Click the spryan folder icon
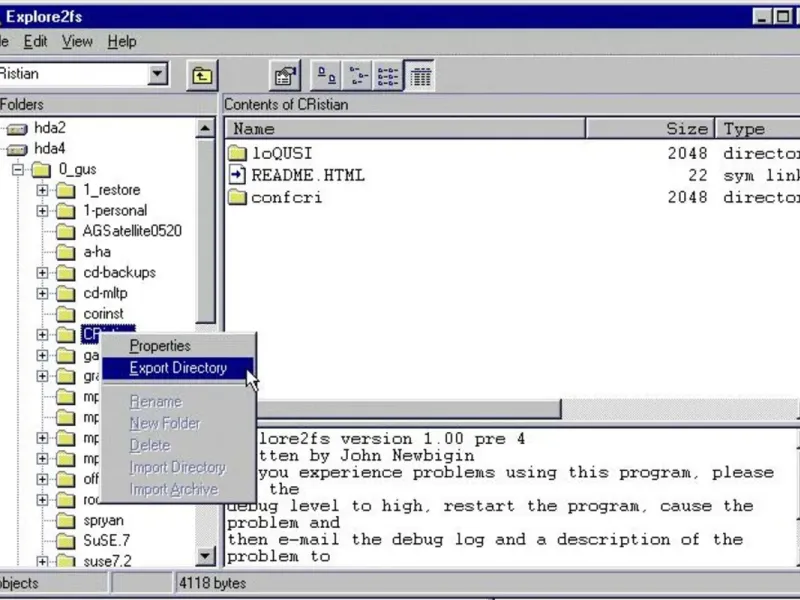The width and height of the screenshot is (800, 600). pos(65,521)
